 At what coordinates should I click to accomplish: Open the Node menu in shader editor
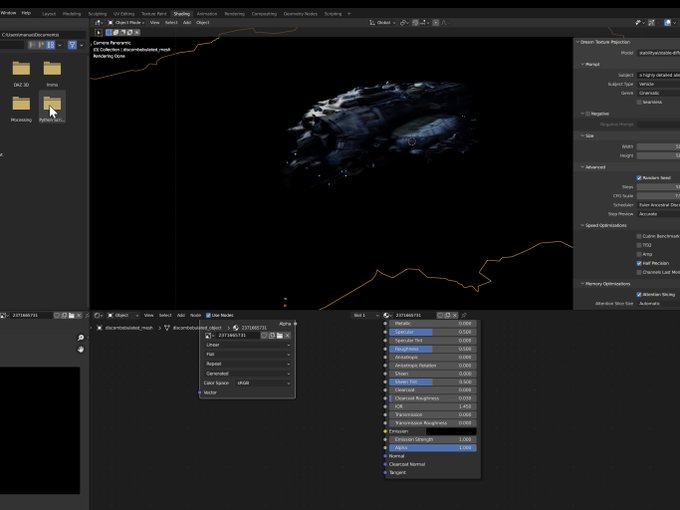[x=196, y=315]
